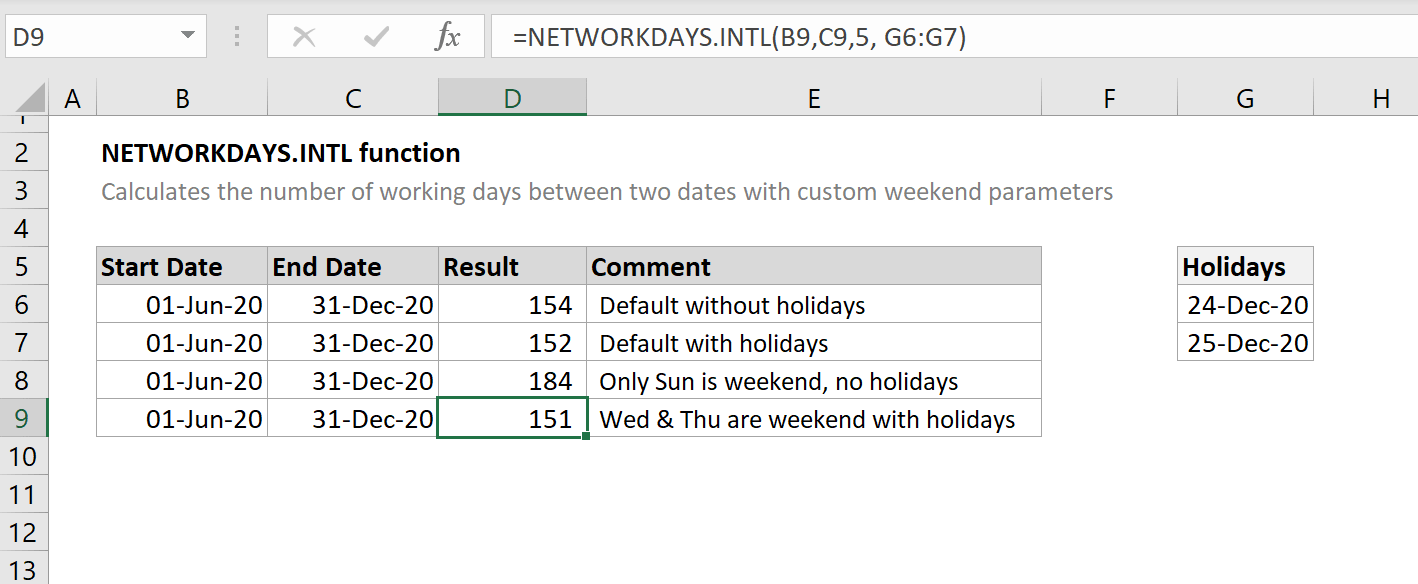Select the Start Date column header cell

pos(182,266)
